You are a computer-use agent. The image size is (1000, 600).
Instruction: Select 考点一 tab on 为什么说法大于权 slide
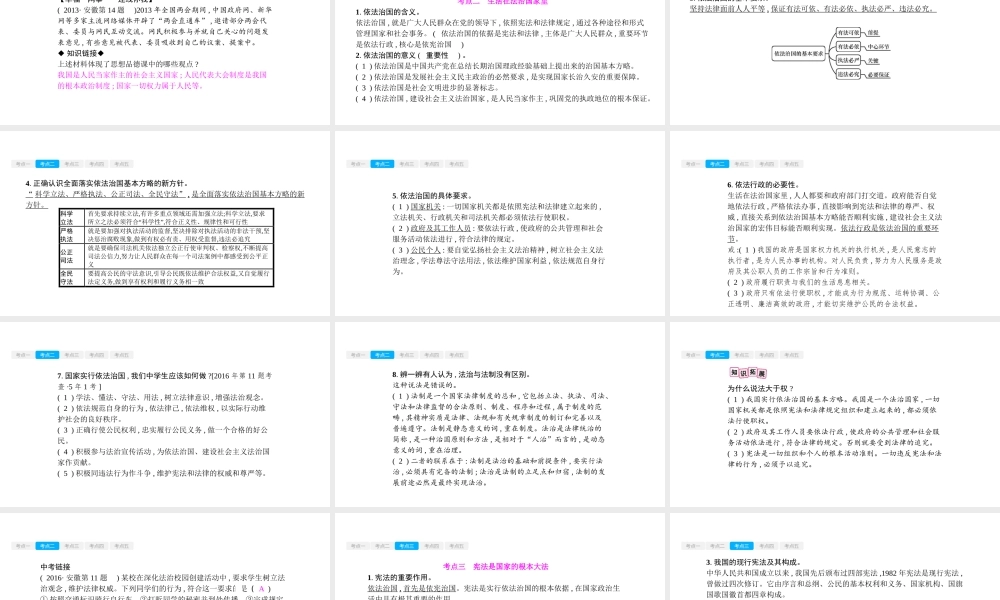[x=692, y=355]
